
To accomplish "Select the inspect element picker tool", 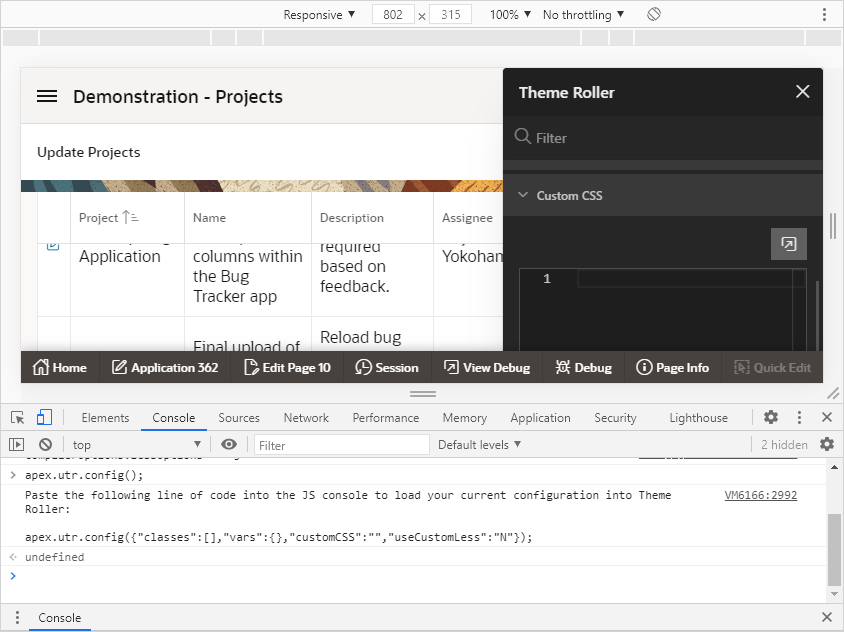I will pyautogui.click(x=18, y=417).
